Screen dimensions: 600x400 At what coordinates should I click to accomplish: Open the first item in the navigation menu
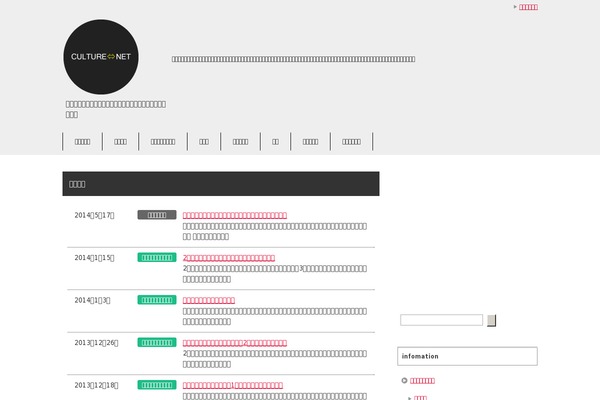pyautogui.click(x=82, y=142)
